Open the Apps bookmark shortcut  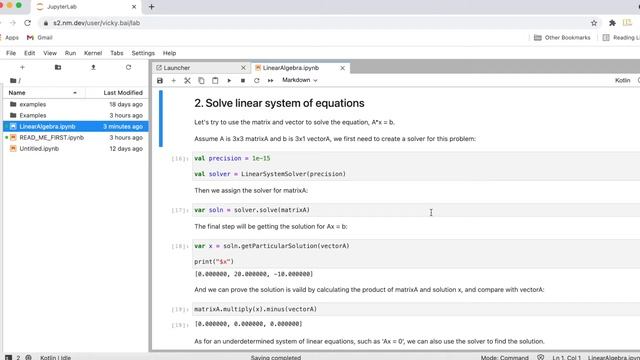[10, 38]
